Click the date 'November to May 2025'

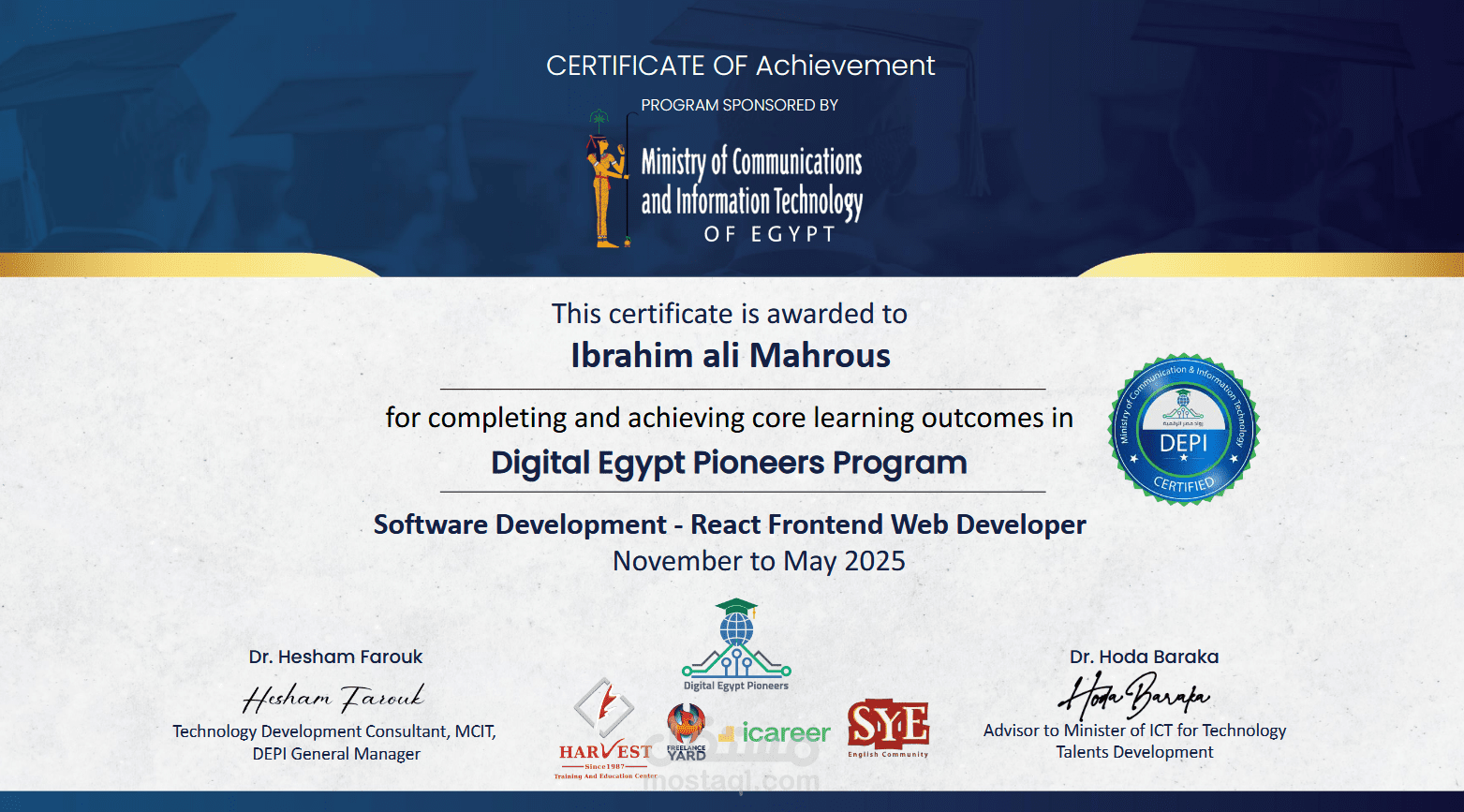click(759, 561)
